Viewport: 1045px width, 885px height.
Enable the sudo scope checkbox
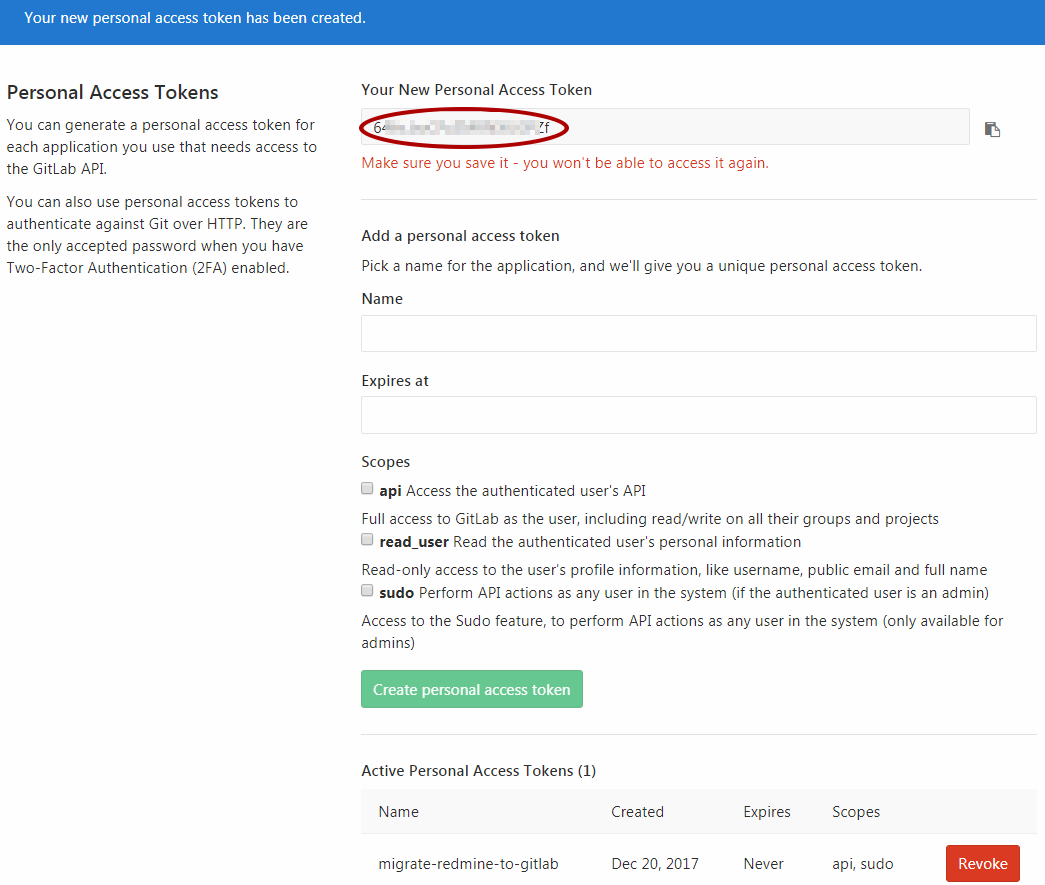pyautogui.click(x=367, y=589)
